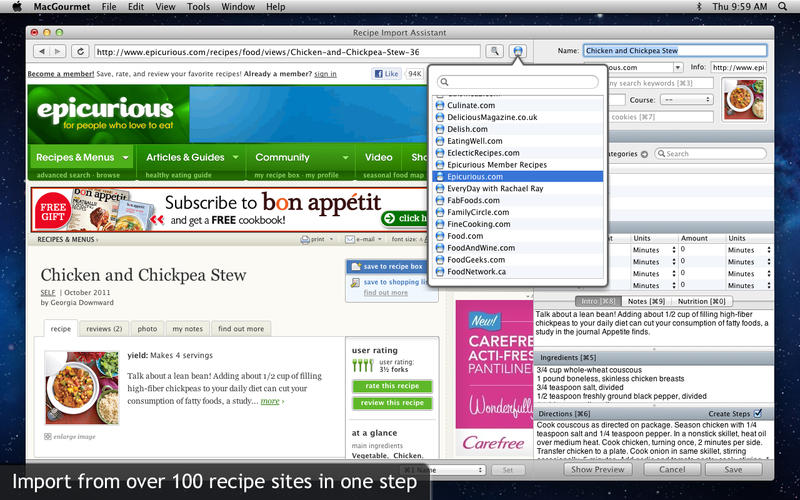Toggle the Create Steps checkbox

[x=758, y=413]
